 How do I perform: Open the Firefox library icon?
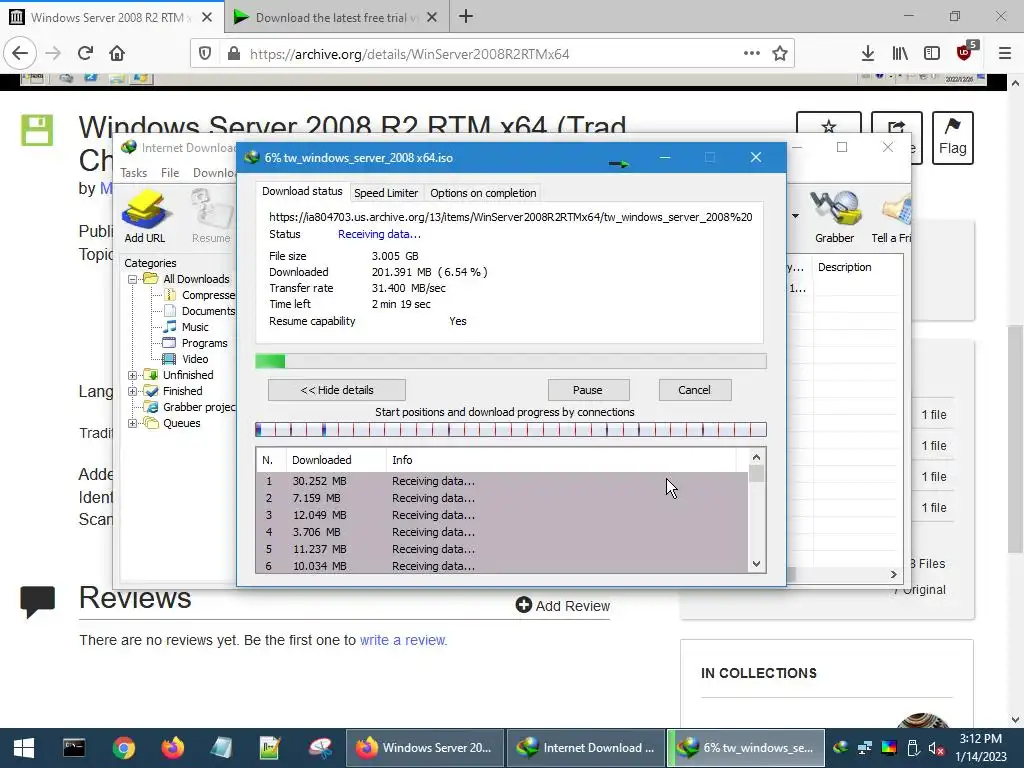(x=900, y=54)
